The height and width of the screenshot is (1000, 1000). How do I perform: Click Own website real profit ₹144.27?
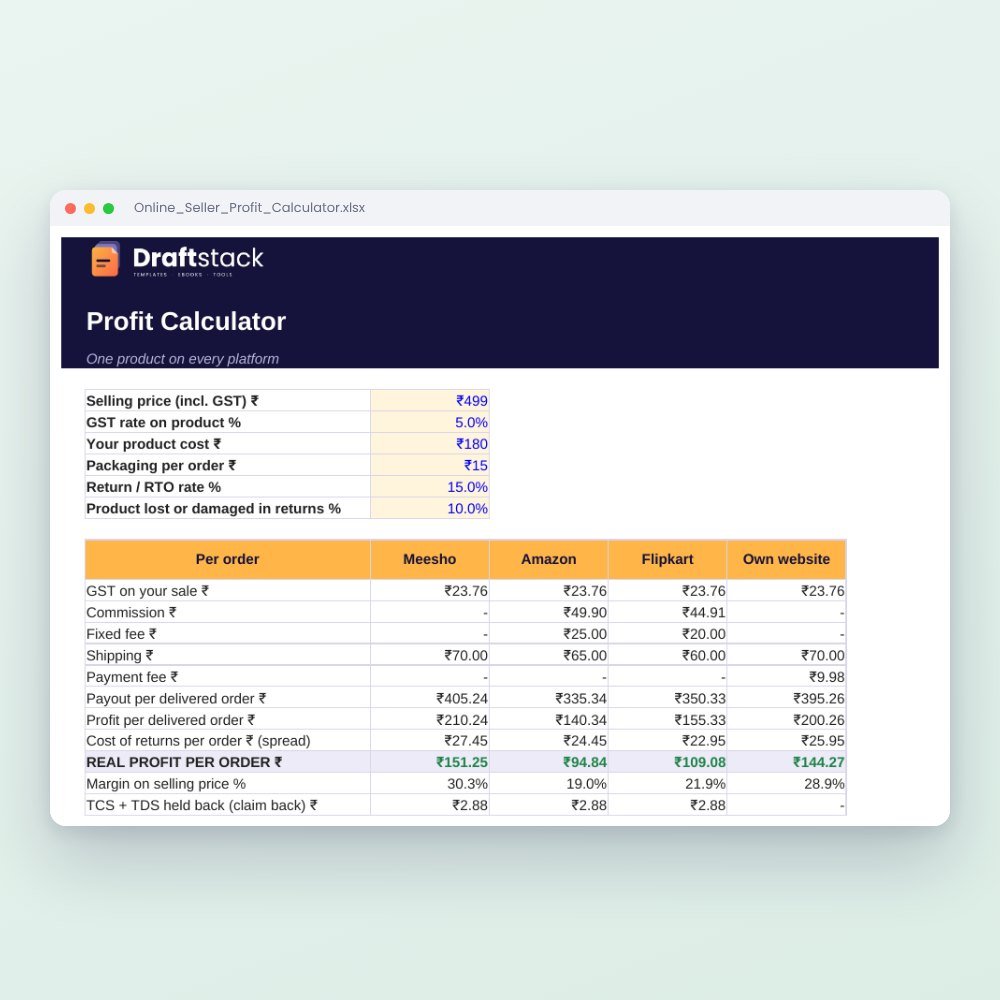[x=786, y=762]
